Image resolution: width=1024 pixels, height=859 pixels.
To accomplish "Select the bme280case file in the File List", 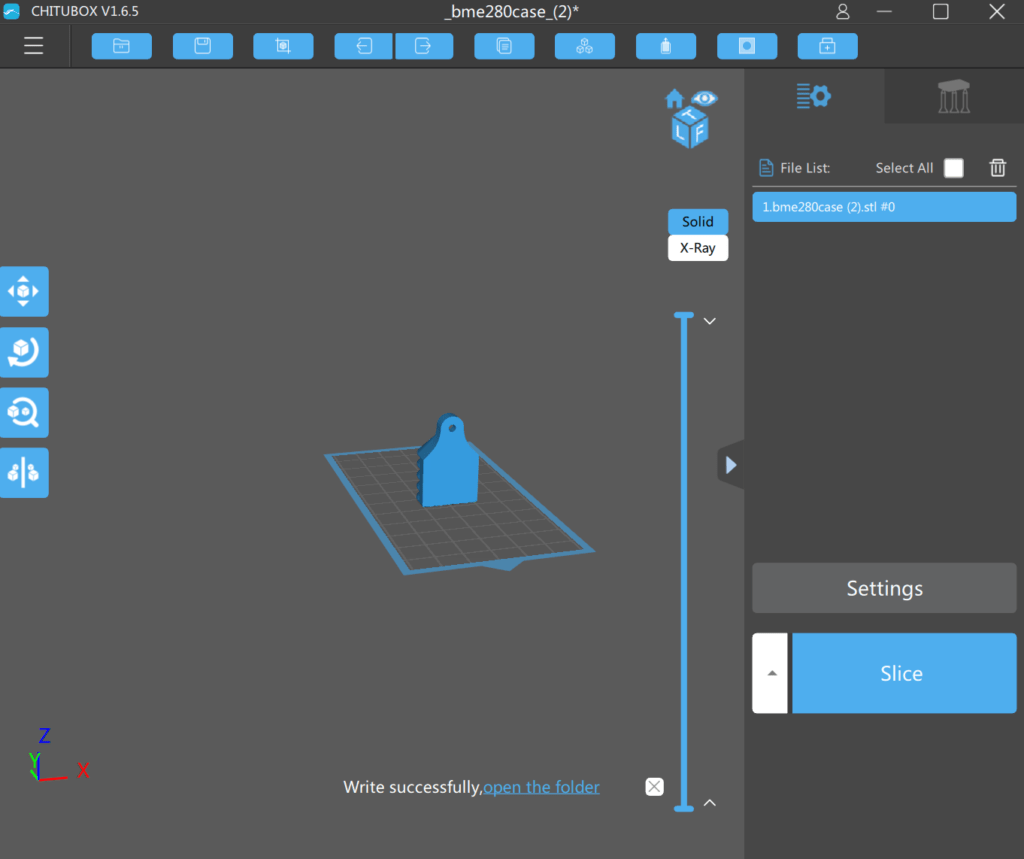I will pos(883,206).
